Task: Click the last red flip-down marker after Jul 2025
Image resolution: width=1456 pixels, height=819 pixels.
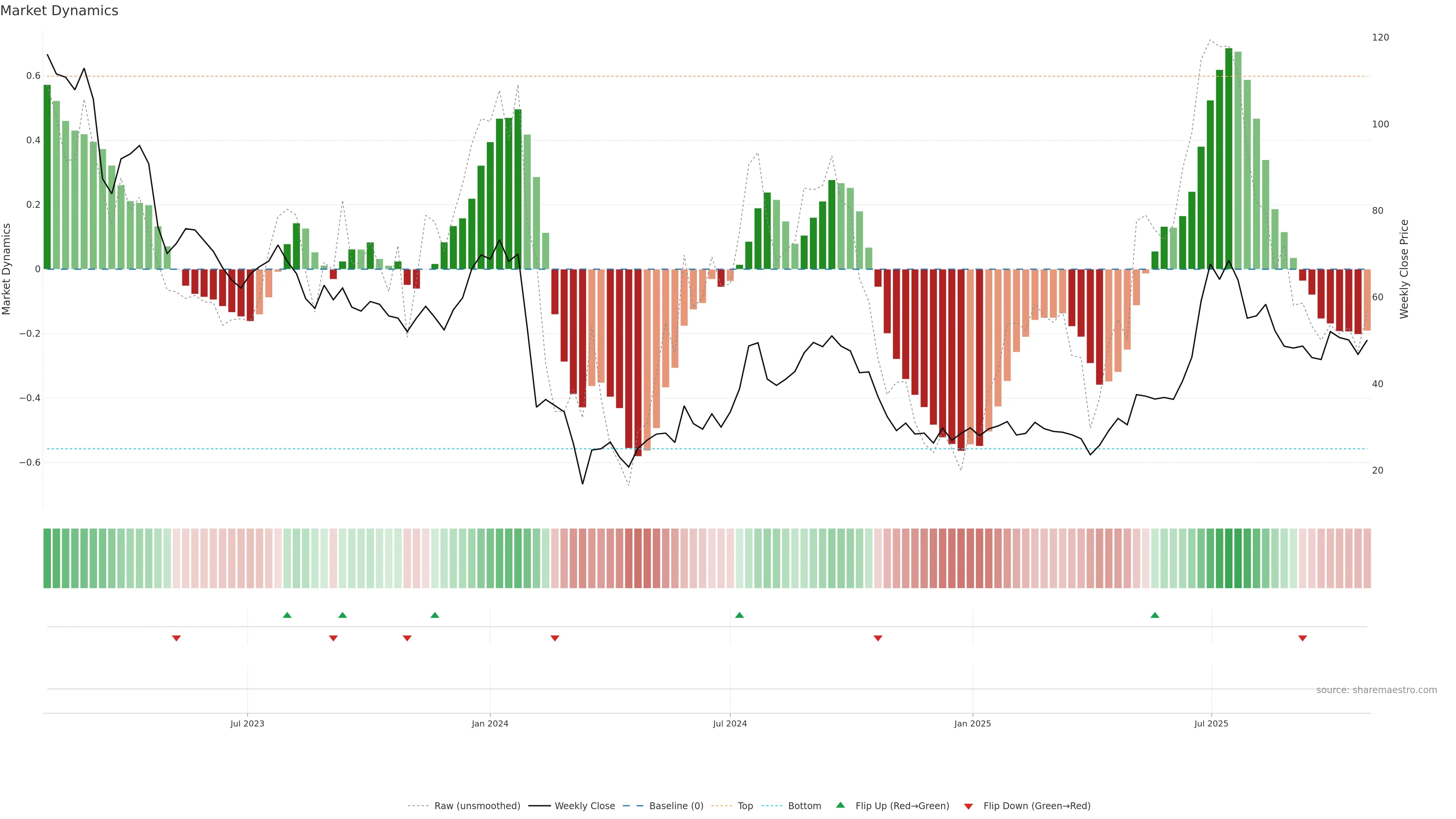Action: [x=1303, y=638]
